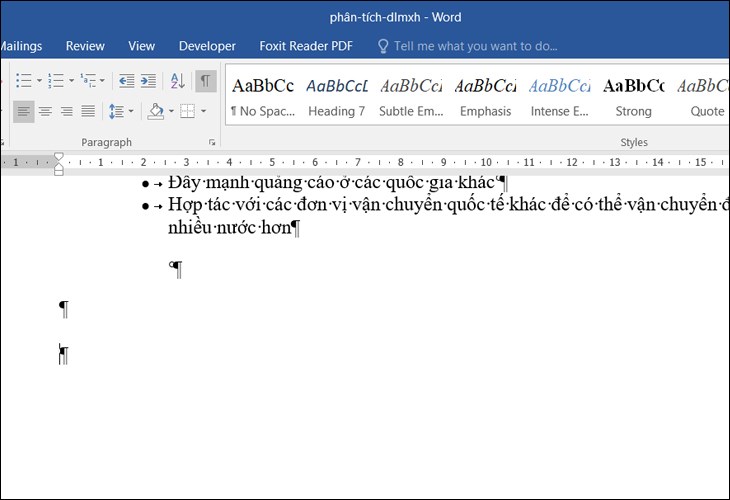730x500 pixels.
Task: Increase the paragraph indent
Action: click(148, 81)
